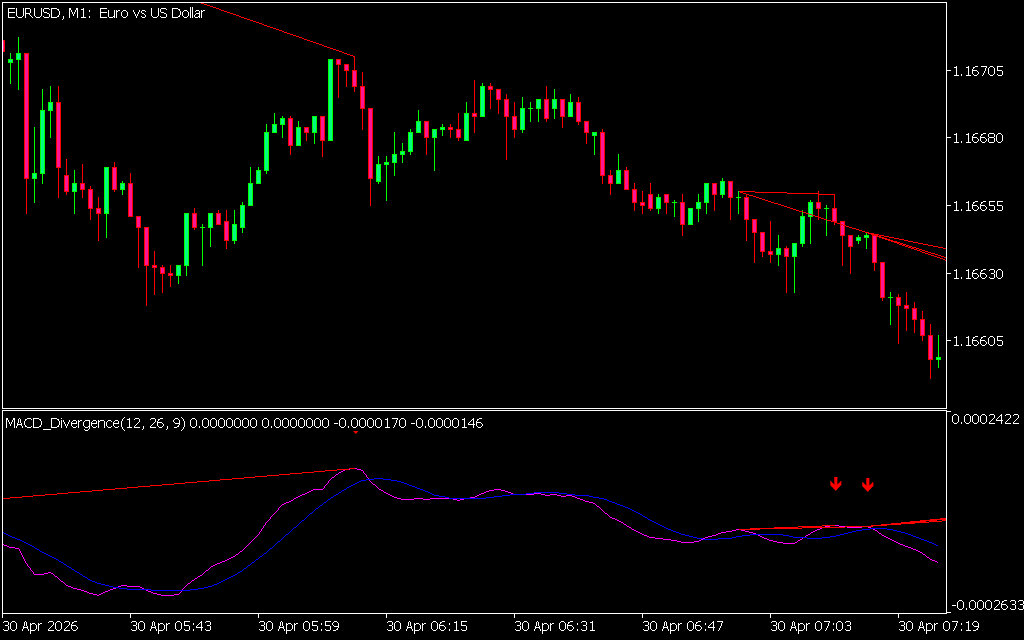This screenshot has width=1024, height=640.
Task: Click the 30 Apr 05:59 time label
Action: [x=298, y=626]
